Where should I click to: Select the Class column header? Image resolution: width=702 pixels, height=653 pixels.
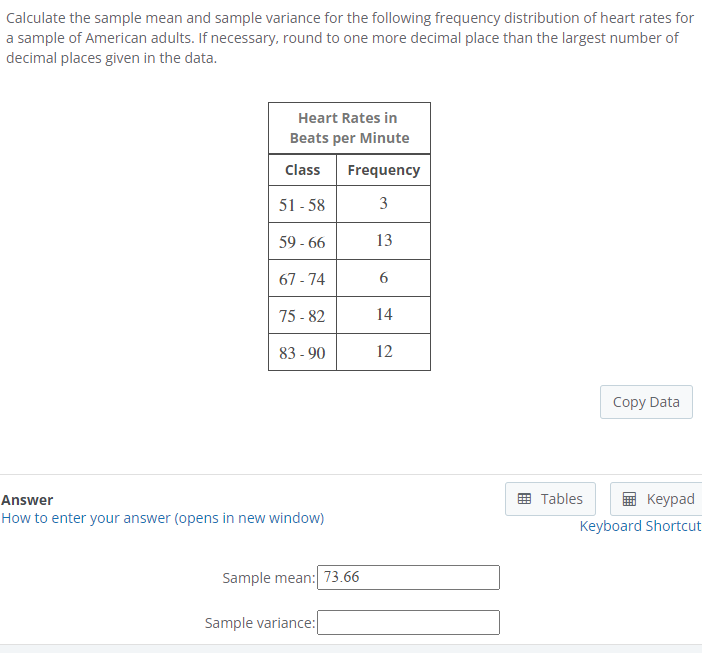tap(302, 170)
